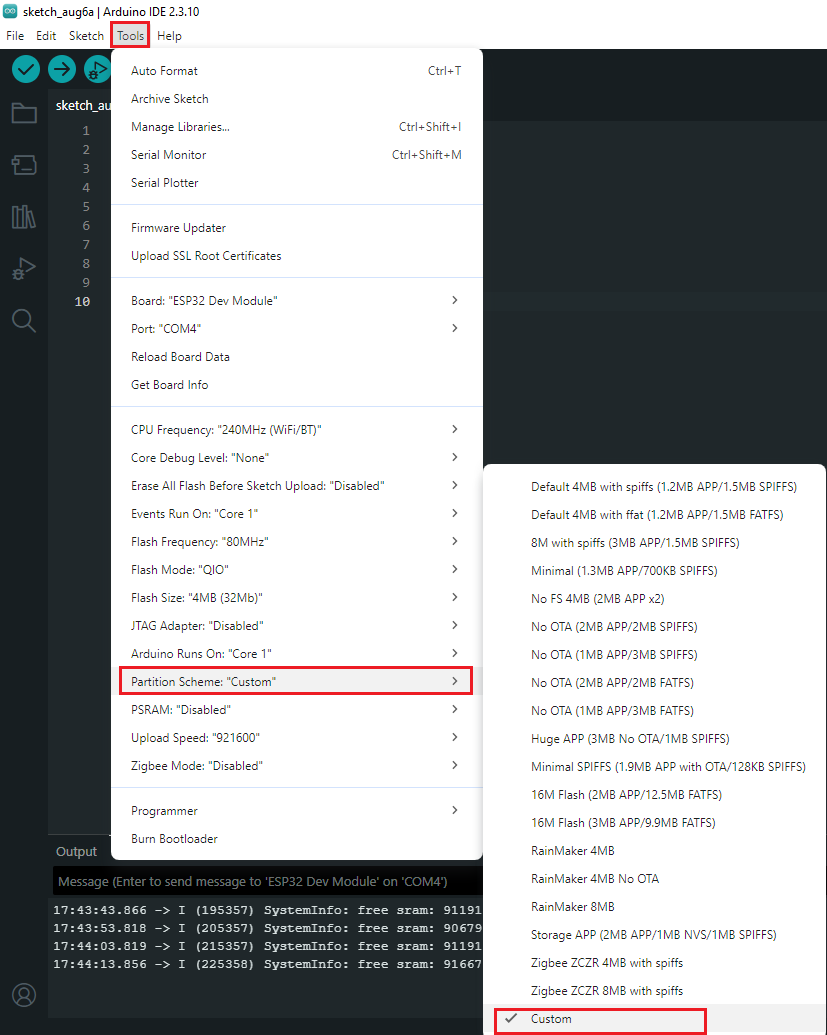This screenshot has width=827, height=1035.
Task: Select No FS 4MB partition option
Action: click(x=654, y=599)
